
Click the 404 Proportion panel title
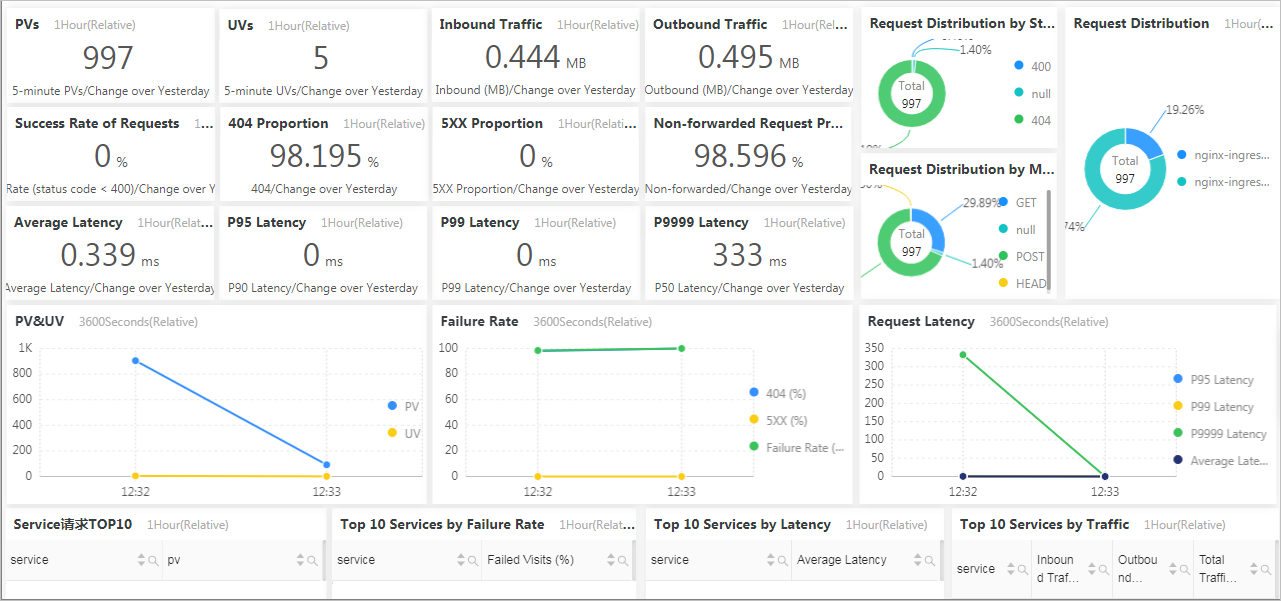tap(278, 124)
